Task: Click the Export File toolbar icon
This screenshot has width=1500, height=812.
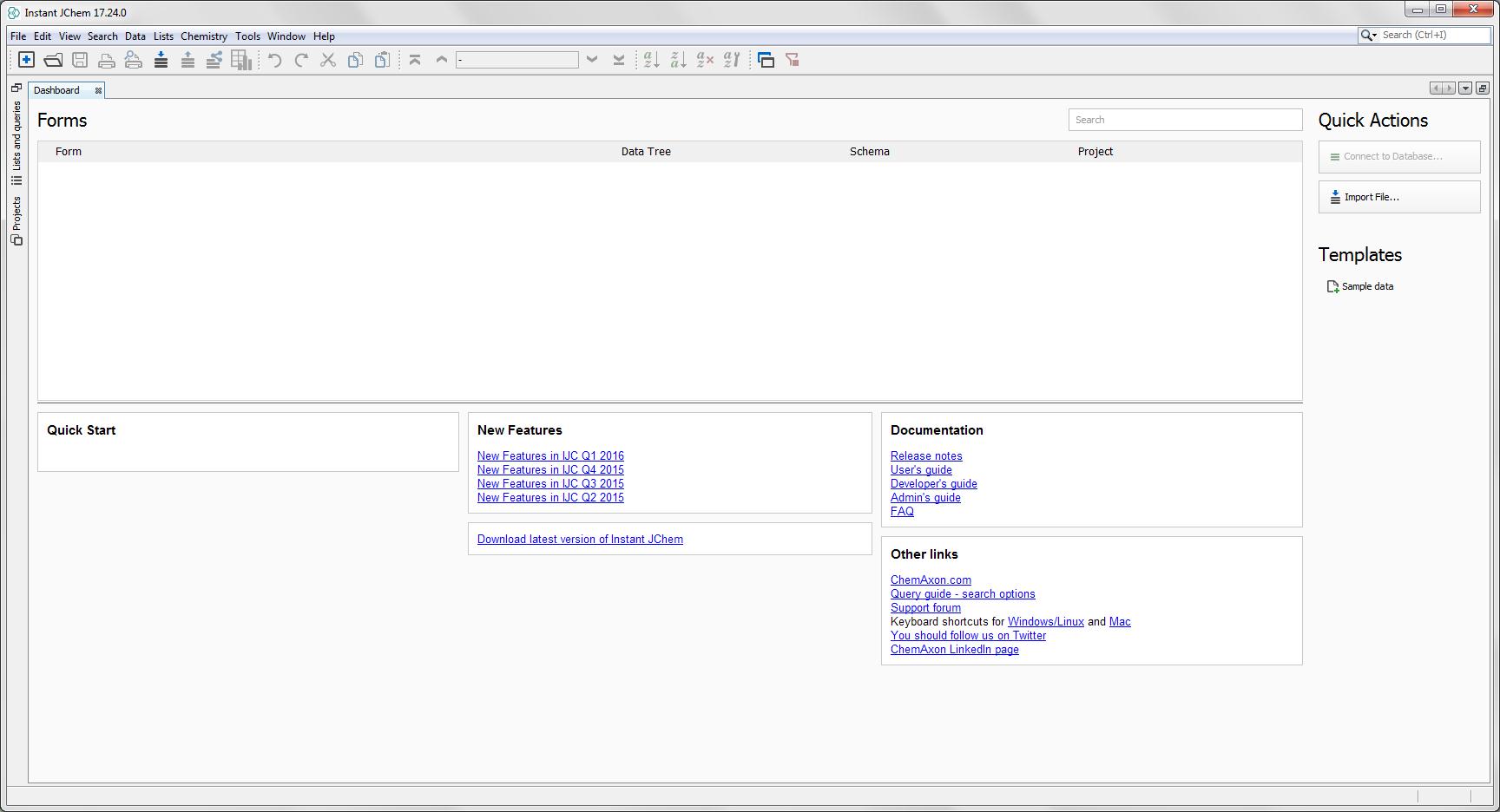Action: coord(187,60)
